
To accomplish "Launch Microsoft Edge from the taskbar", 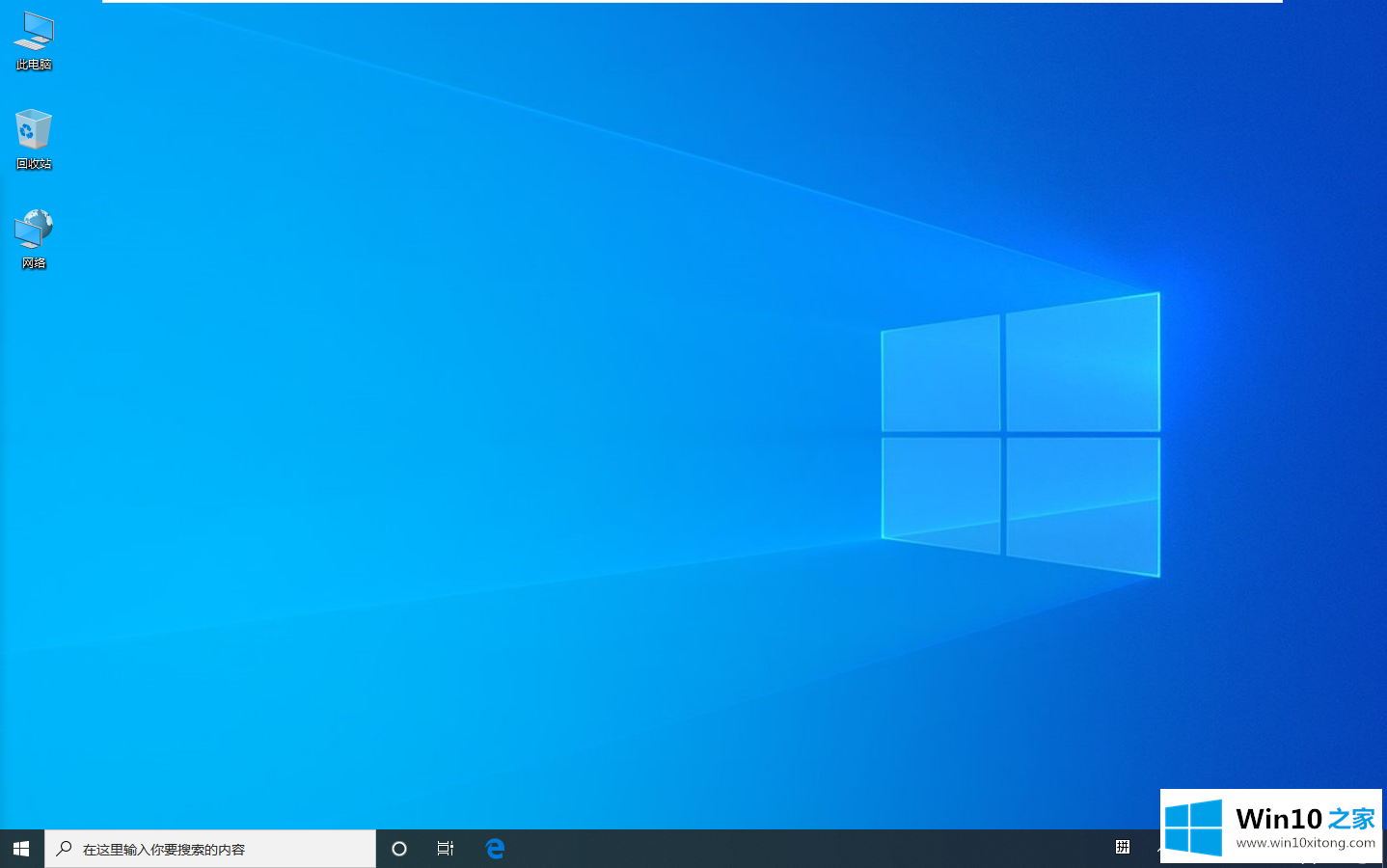I will 495,849.
